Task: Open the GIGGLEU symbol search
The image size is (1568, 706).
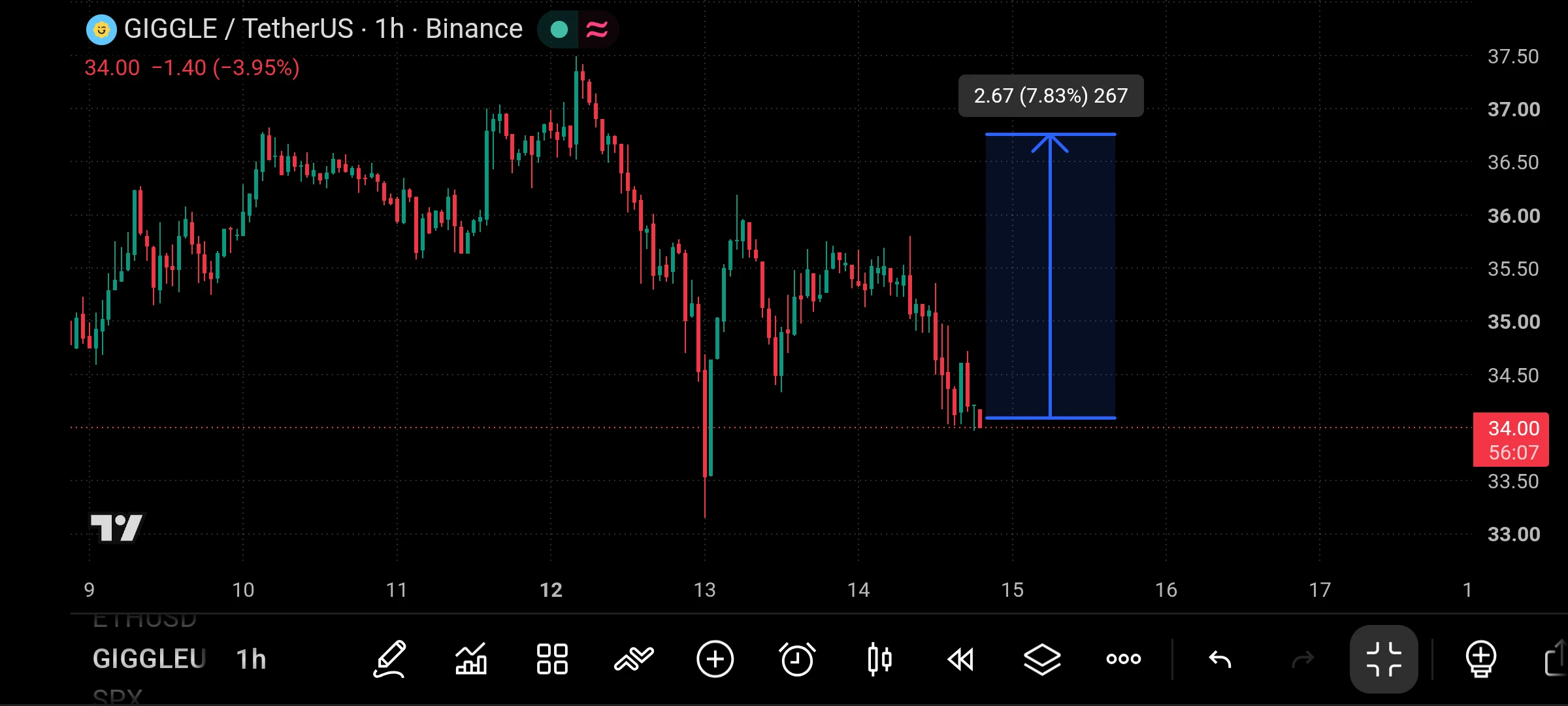Action: pyautogui.click(x=150, y=659)
